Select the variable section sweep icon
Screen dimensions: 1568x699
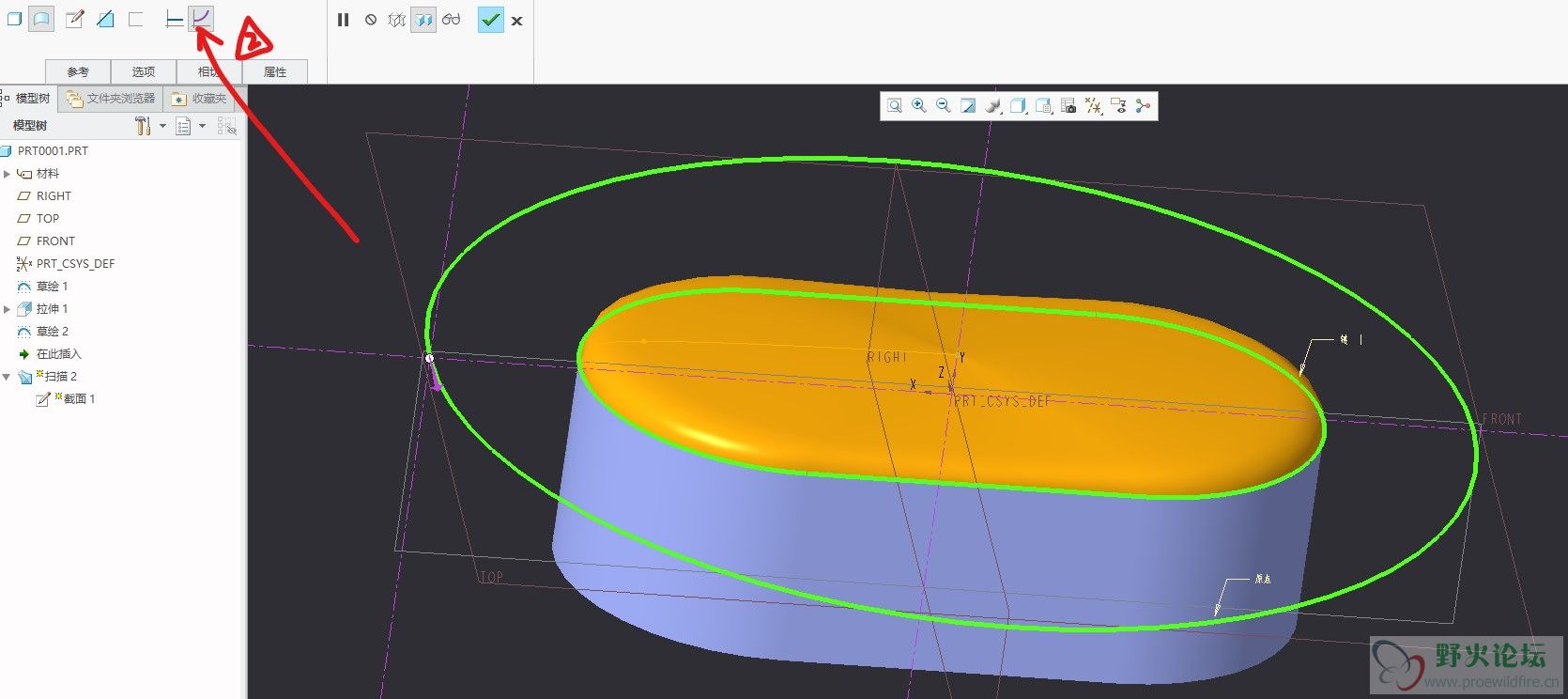pyautogui.click(x=201, y=19)
